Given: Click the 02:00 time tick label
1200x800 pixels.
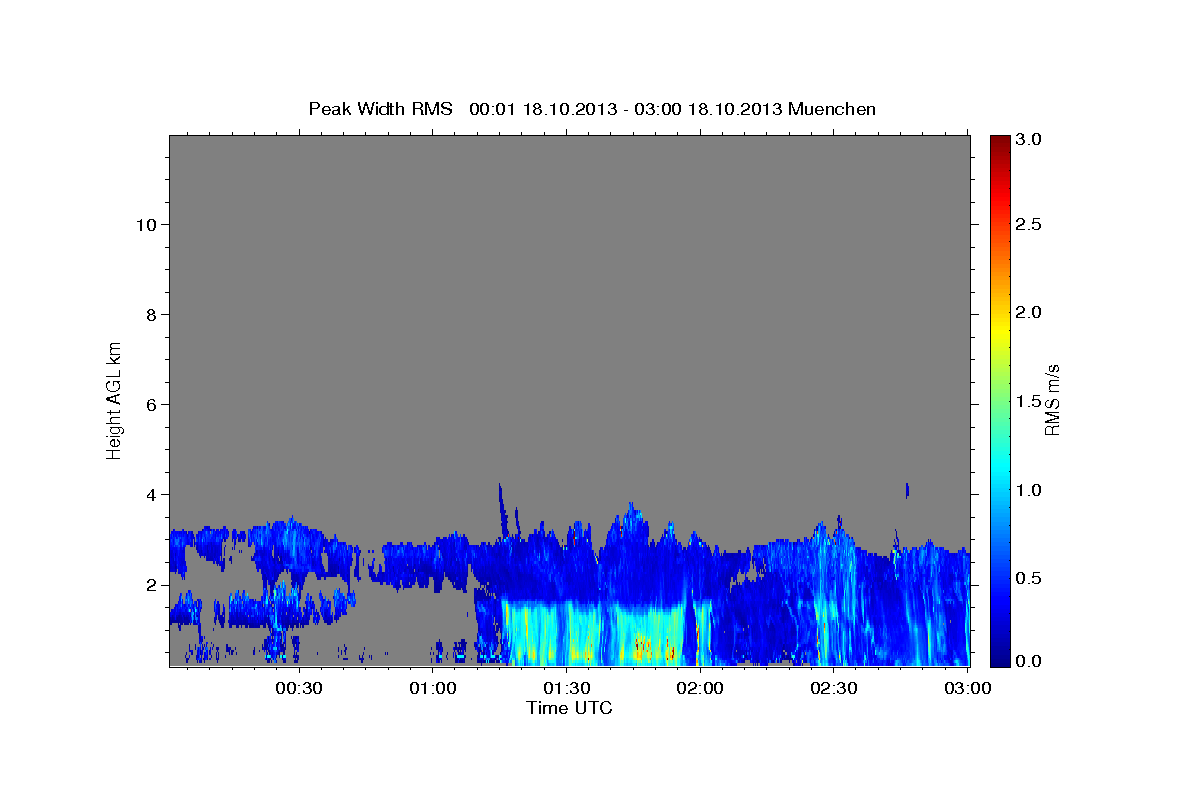Looking at the screenshot, I should tap(700, 688).
